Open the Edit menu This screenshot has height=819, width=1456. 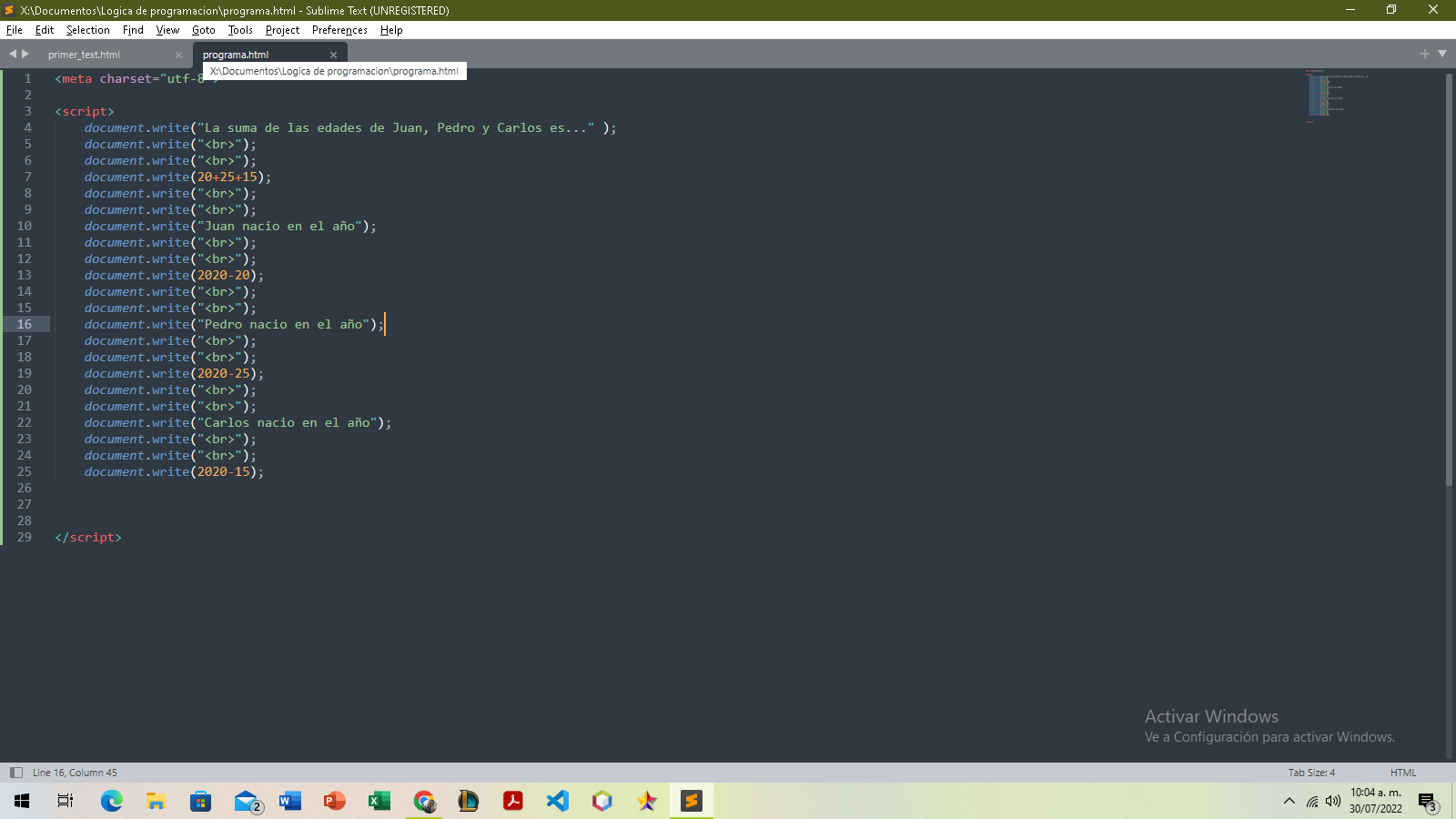click(x=45, y=30)
